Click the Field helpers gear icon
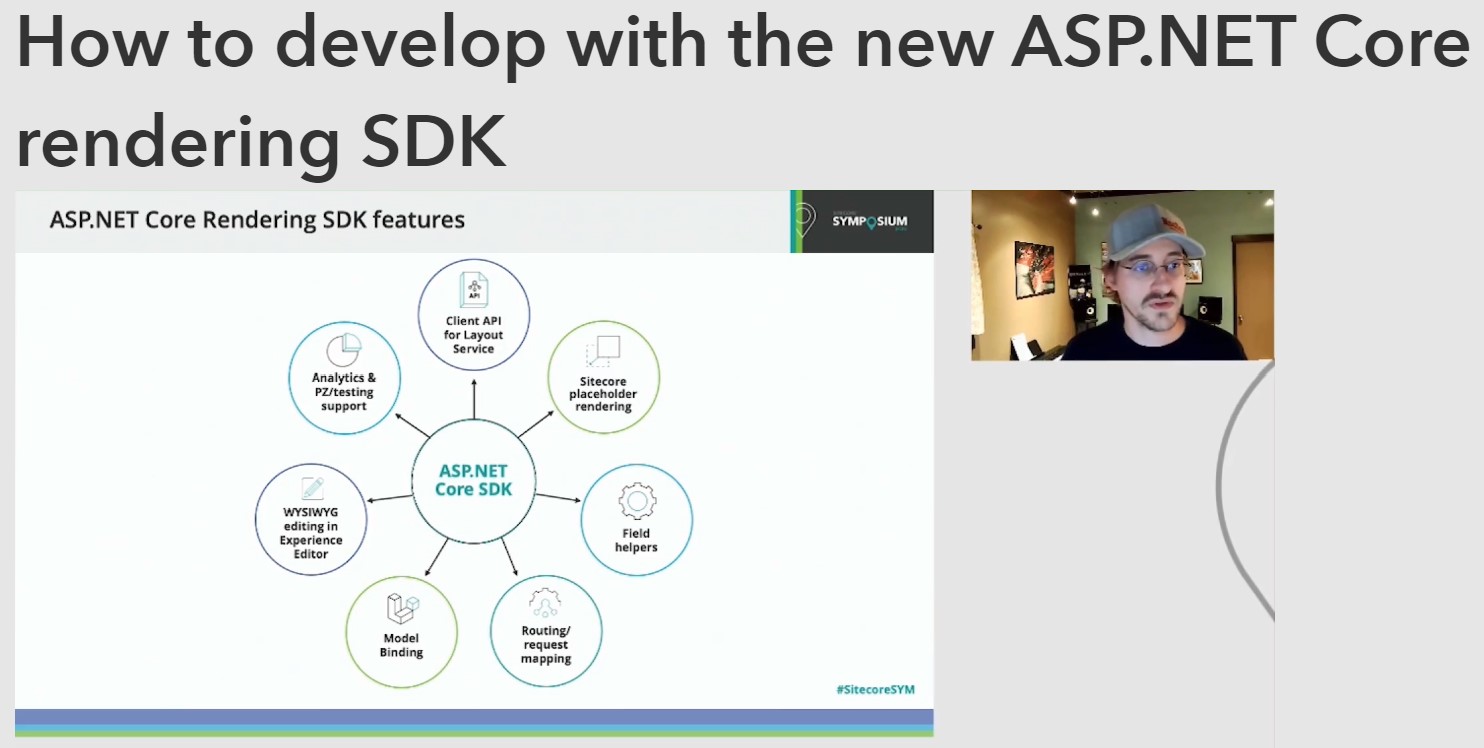This screenshot has height=748, width=1484. pos(636,502)
